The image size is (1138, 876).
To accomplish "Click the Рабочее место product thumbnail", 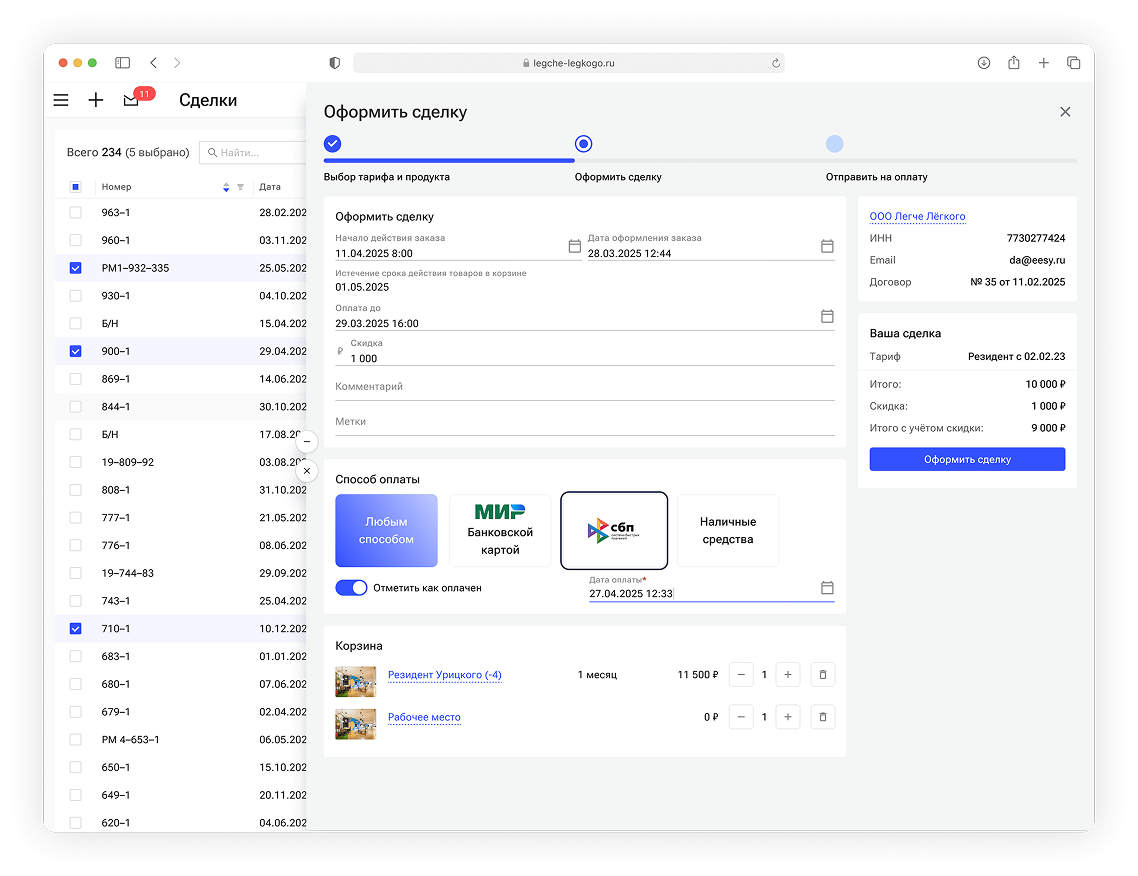I will [x=356, y=724].
